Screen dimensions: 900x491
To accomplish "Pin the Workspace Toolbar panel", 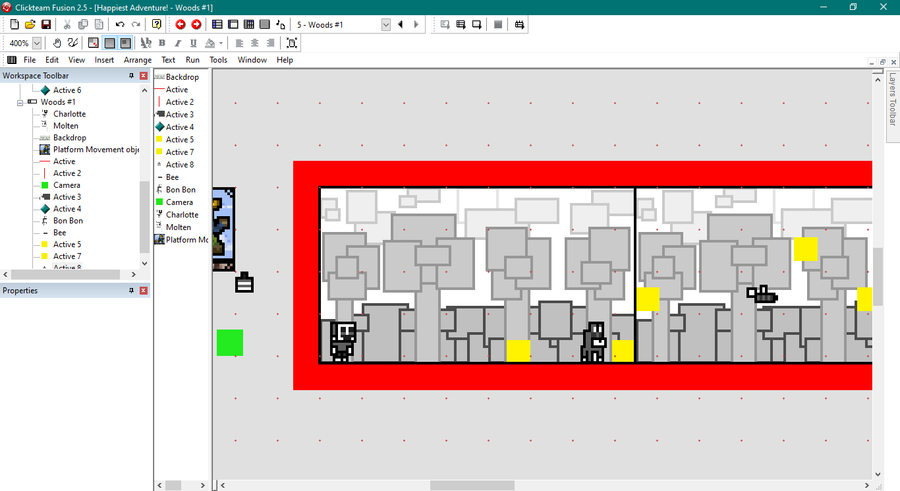I will click(x=131, y=76).
